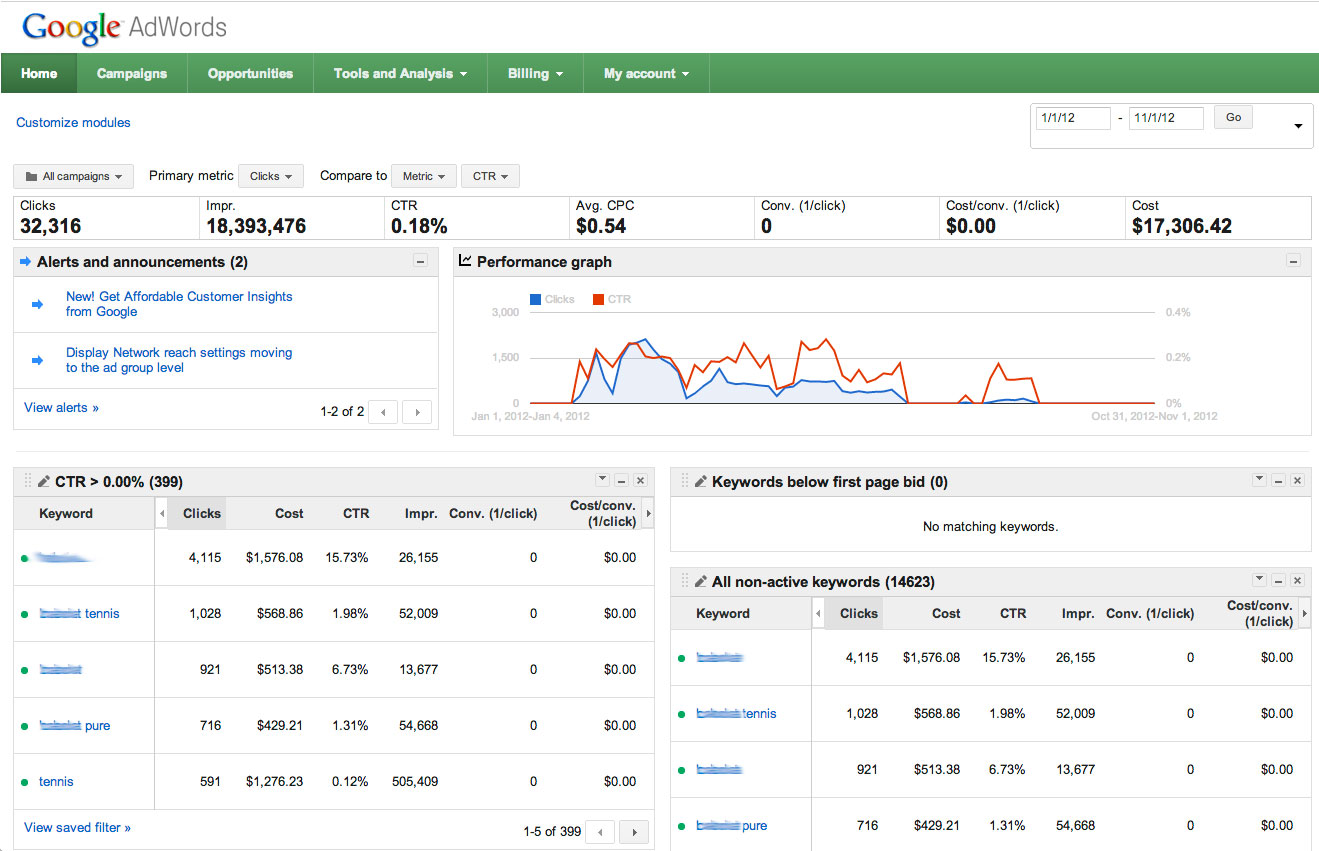Open the Billing menu
1319x851 pixels.
pos(535,73)
